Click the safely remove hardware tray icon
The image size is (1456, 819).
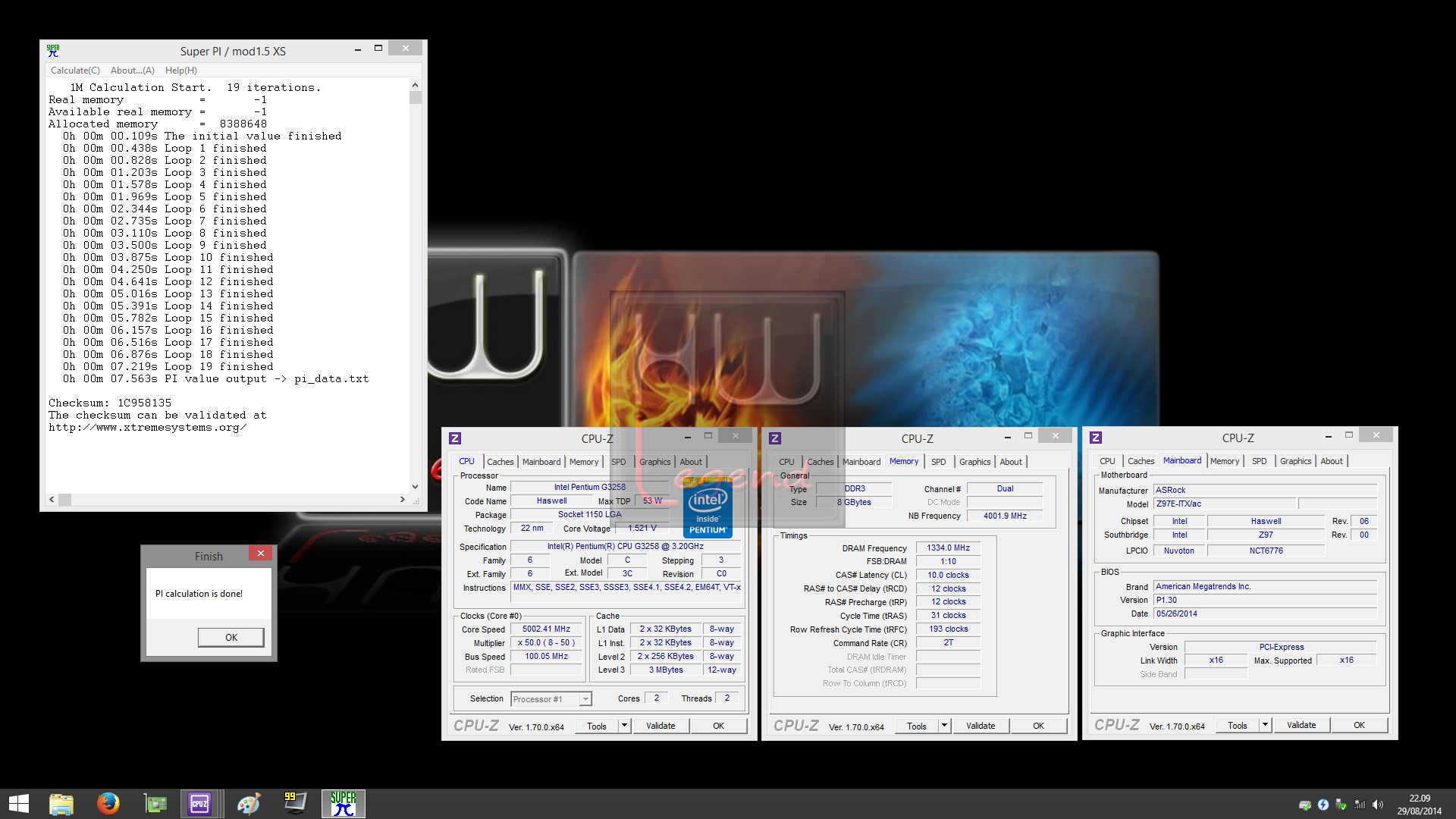pyautogui.click(x=1341, y=805)
